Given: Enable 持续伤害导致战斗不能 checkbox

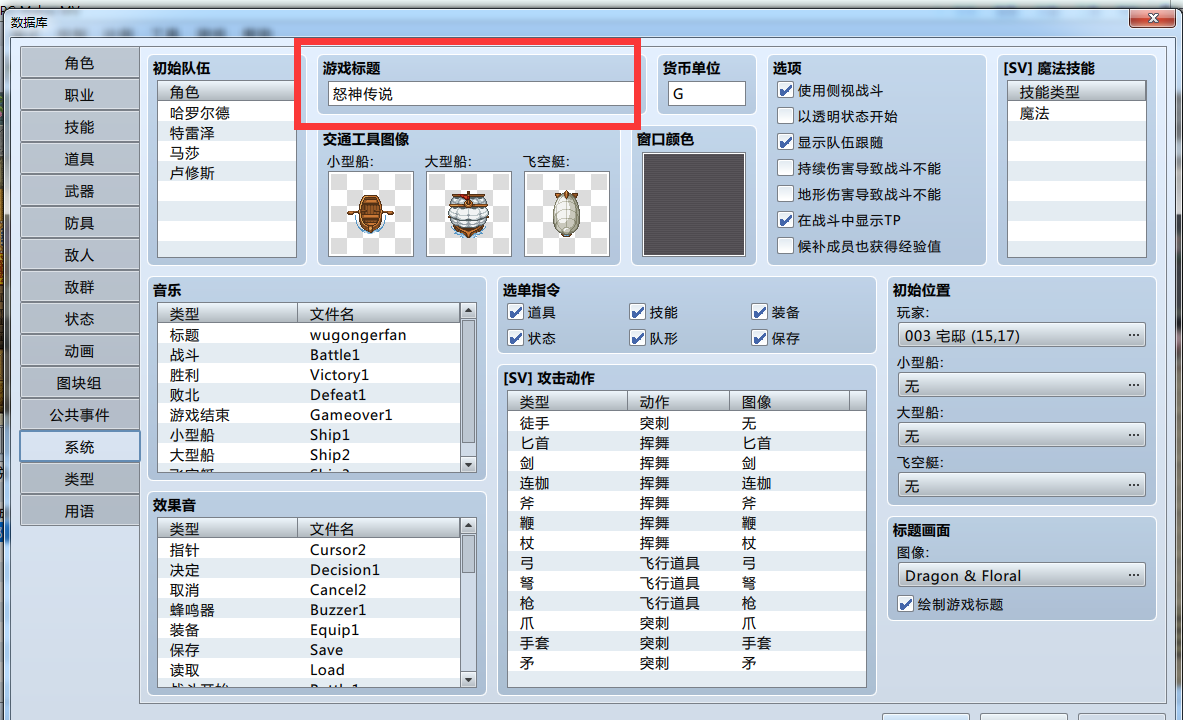Looking at the screenshot, I should (x=785, y=168).
